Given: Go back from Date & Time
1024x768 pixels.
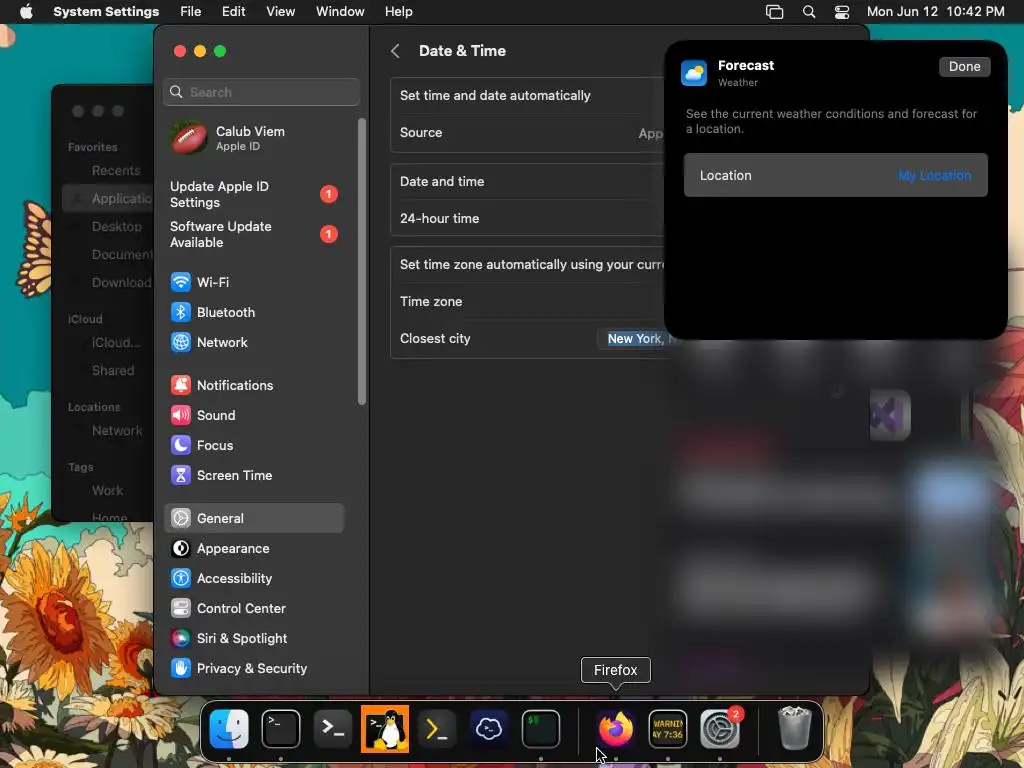Looking at the screenshot, I should (x=395, y=51).
